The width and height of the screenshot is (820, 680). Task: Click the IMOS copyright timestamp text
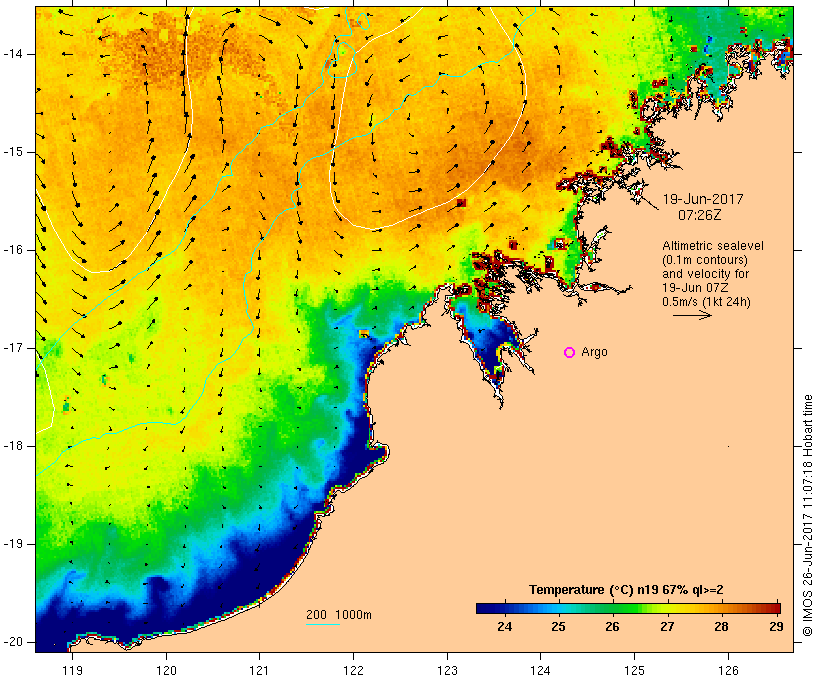point(807,515)
